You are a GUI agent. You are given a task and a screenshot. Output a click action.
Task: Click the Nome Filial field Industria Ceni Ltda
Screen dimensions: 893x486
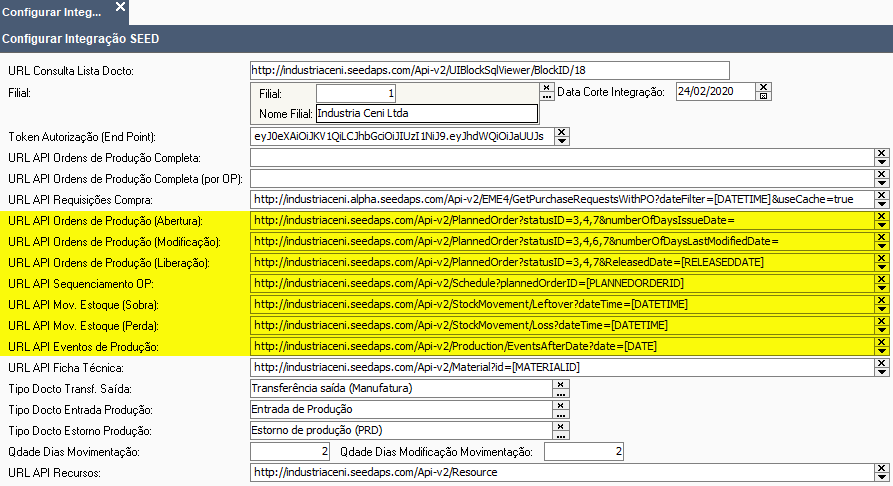click(427, 113)
